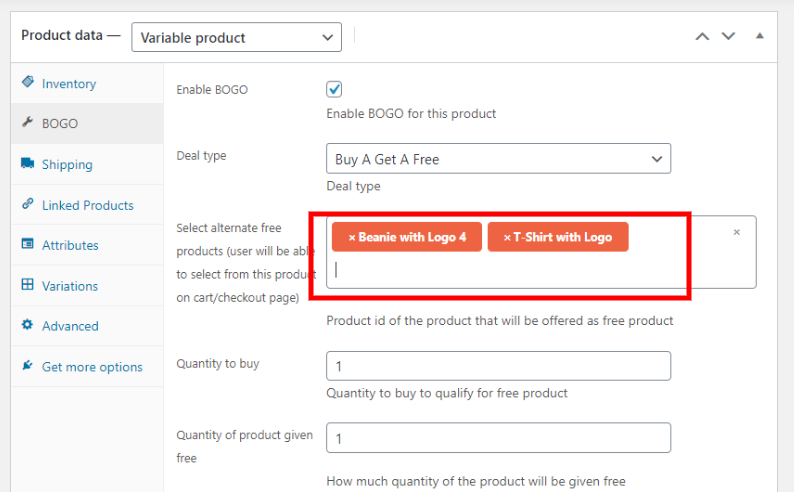Screen dimensions: 794x492
Task: Switch to the Variations tab
Action: (x=70, y=286)
